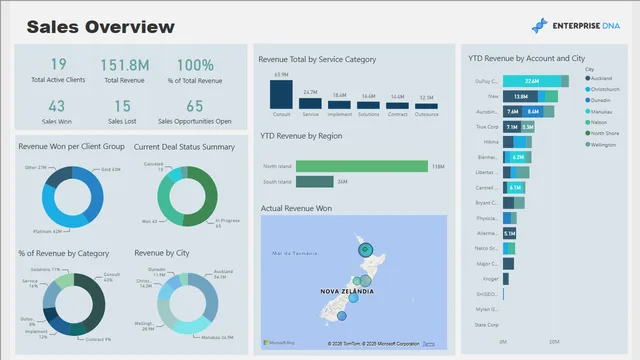Click the Solutions 11% category label
The width and height of the screenshot is (640, 360).
pyautogui.click(x=45, y=269)
